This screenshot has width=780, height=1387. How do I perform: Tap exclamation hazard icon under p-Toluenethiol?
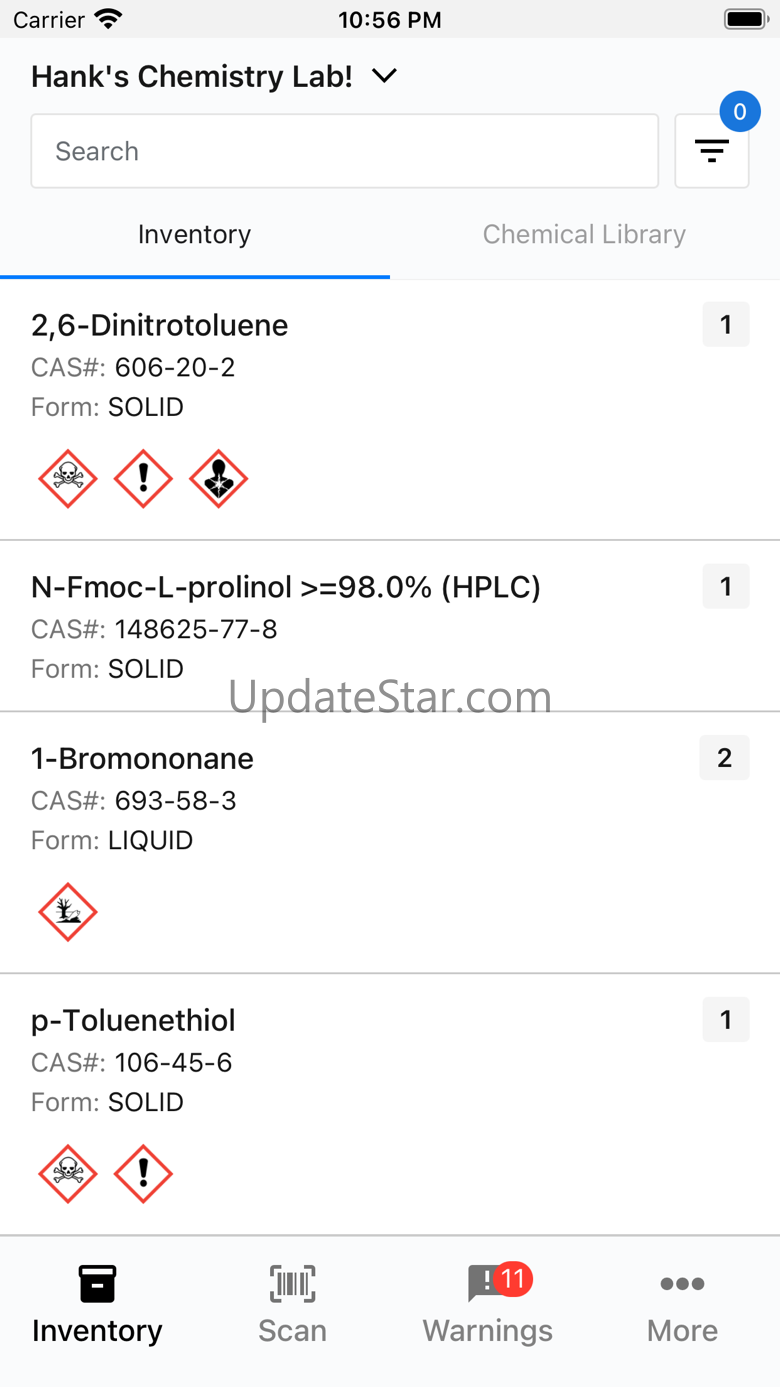pos(143,1173)
